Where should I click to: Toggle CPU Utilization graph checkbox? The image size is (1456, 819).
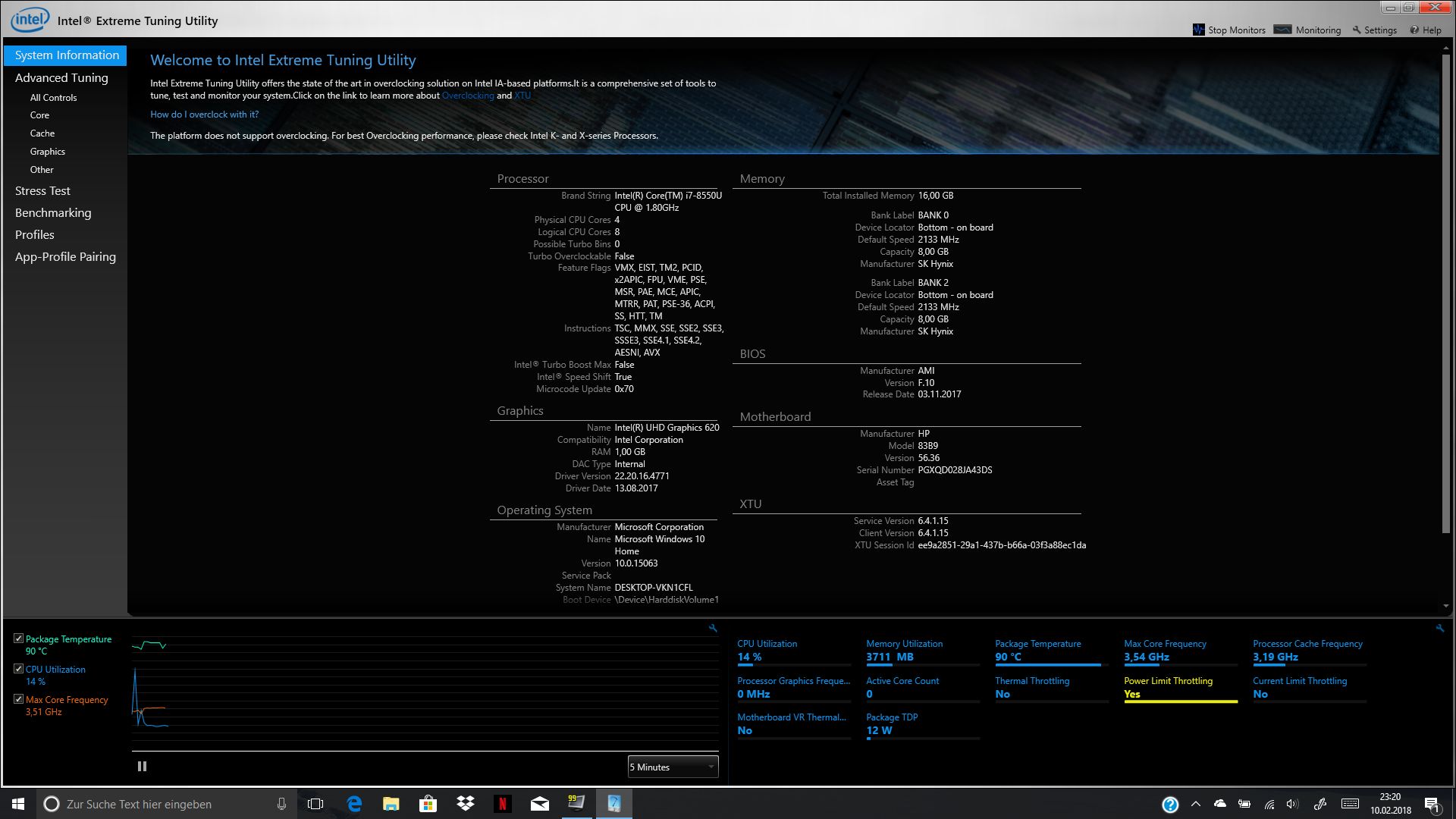19,669
